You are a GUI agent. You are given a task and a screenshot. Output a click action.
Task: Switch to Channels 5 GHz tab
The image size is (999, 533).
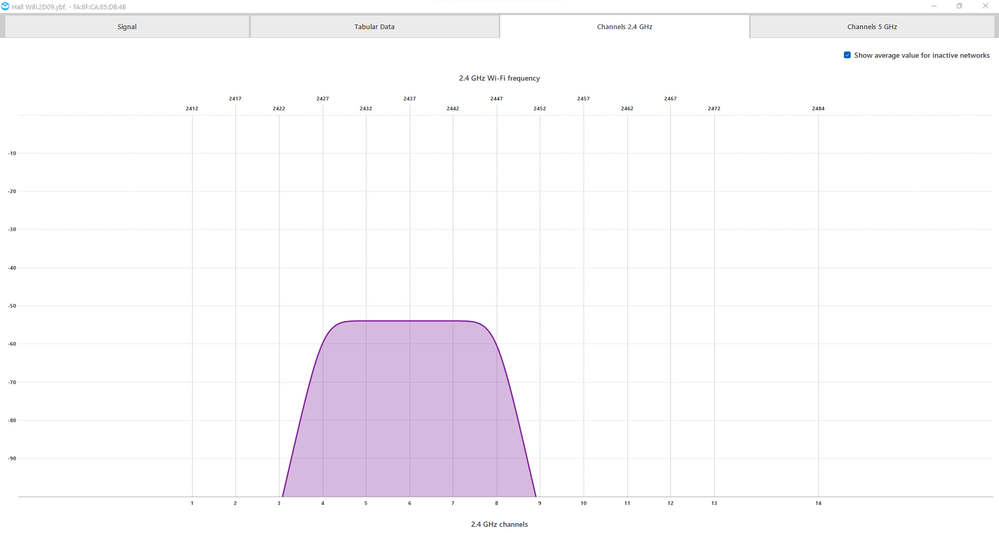coord(872,27)
